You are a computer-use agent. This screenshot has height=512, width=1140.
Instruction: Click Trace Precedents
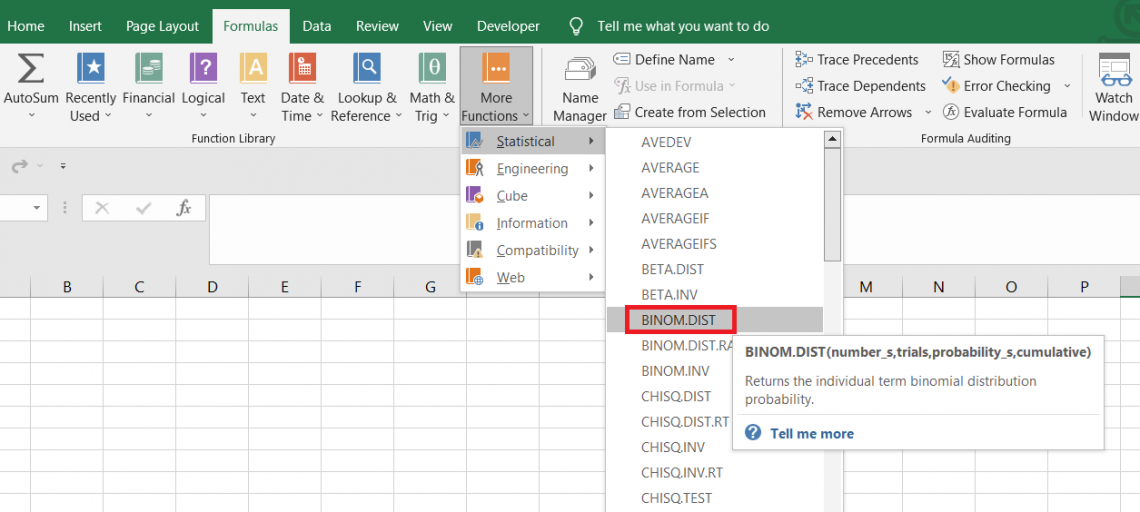point(866,60)
